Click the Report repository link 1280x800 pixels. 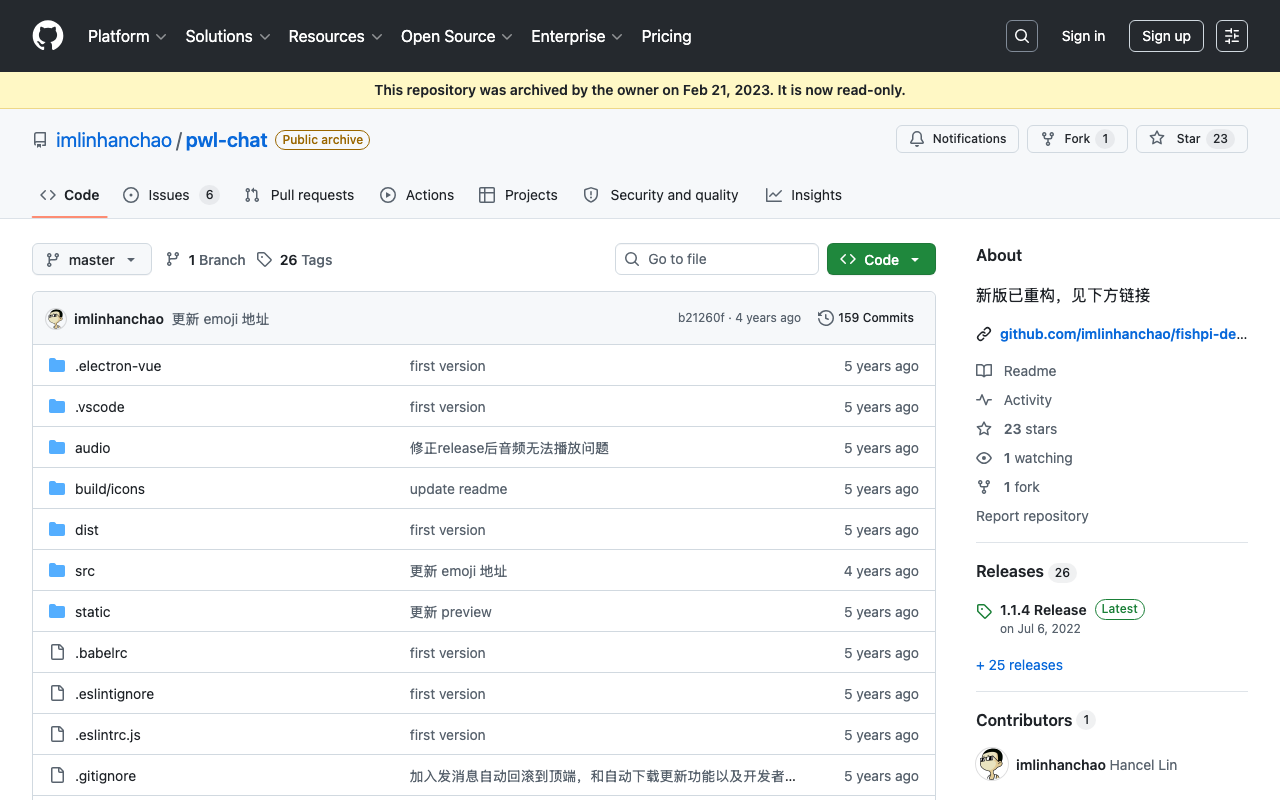[x=1032, y=516]
